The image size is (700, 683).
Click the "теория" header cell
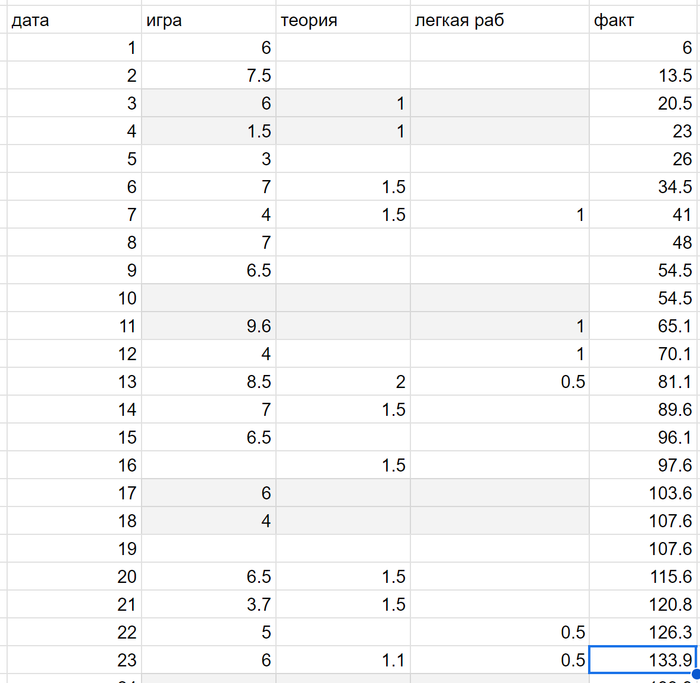click(x=343, y=19)
